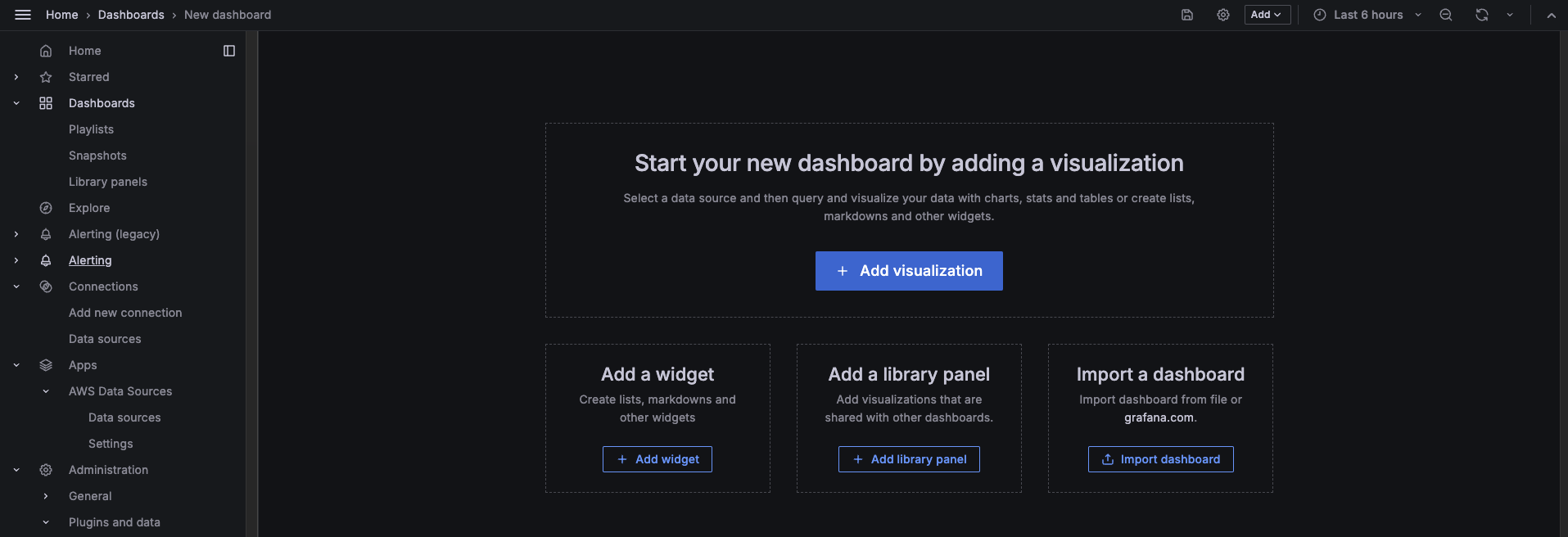The height and width of the screenshot is (537, 1568).
Task: Open the hamburger main menu
Action: coord(23,15)
